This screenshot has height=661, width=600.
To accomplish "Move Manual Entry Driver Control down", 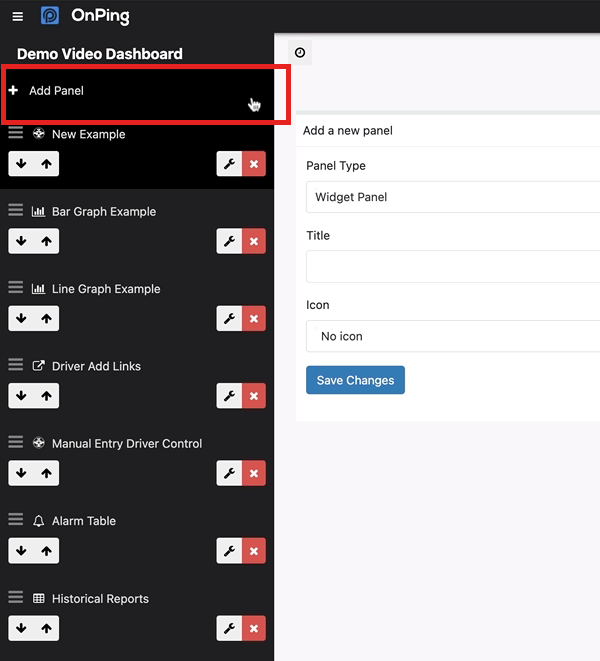I will (21, 473).
